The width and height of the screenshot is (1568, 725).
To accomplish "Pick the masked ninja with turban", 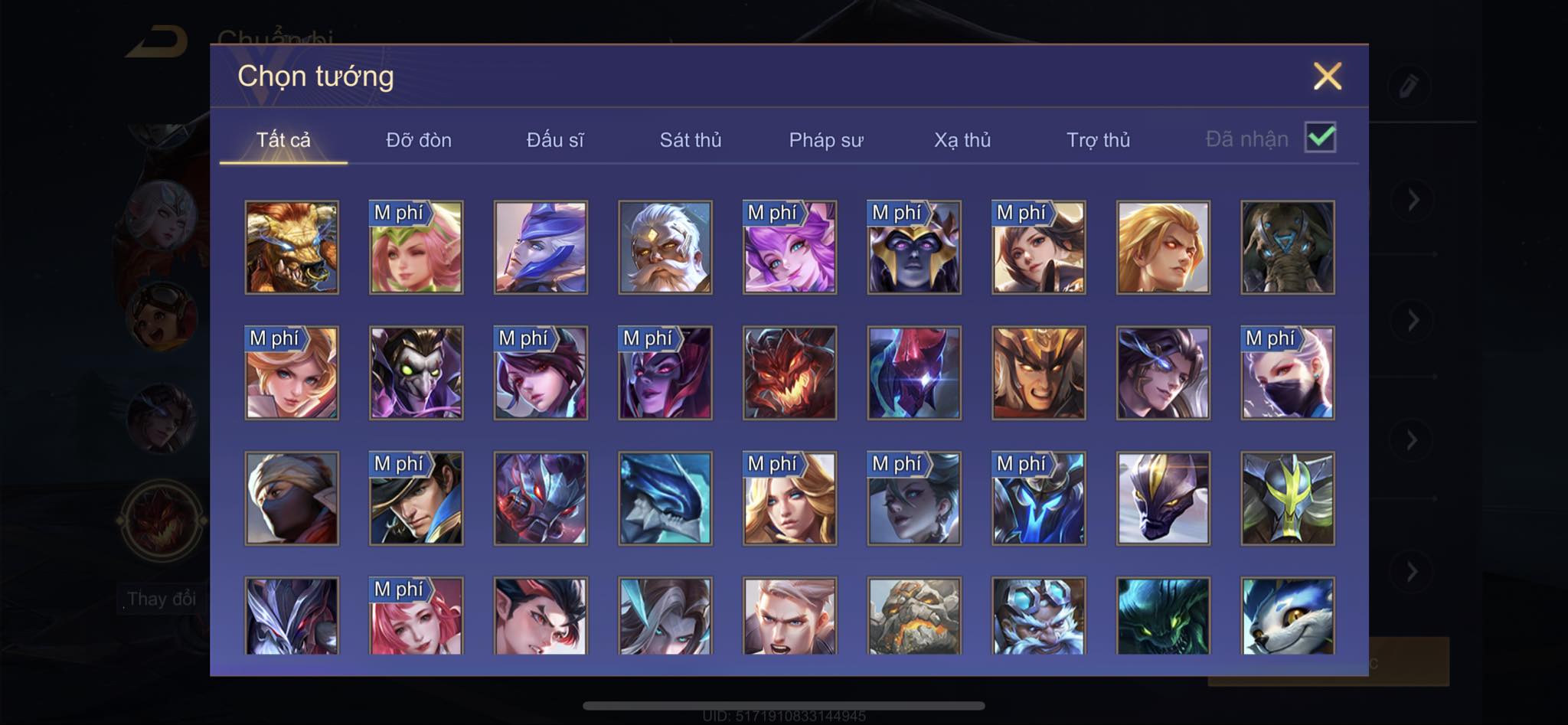I will point(292,498).
